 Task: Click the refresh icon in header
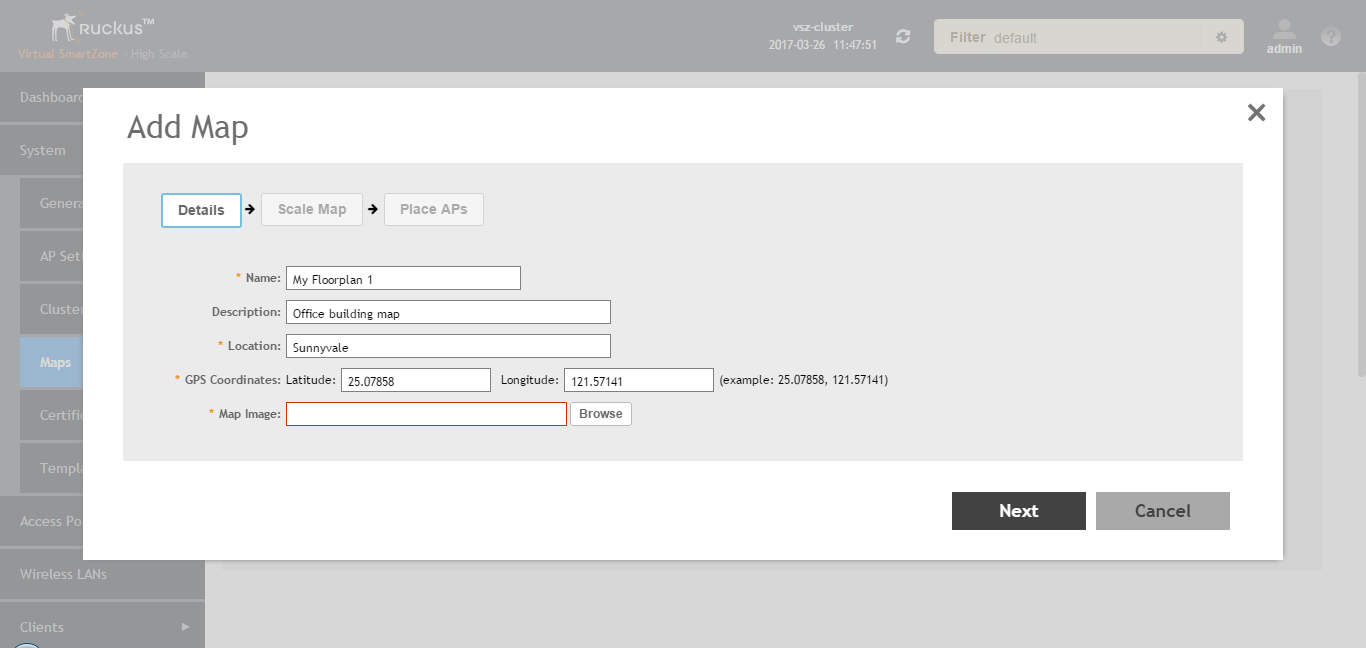click(903, 37)
